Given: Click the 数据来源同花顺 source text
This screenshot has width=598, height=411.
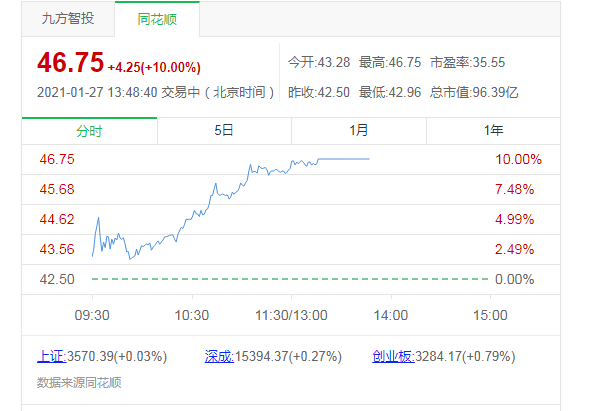Looking at the screenshot, I should (x=79, y=382).
